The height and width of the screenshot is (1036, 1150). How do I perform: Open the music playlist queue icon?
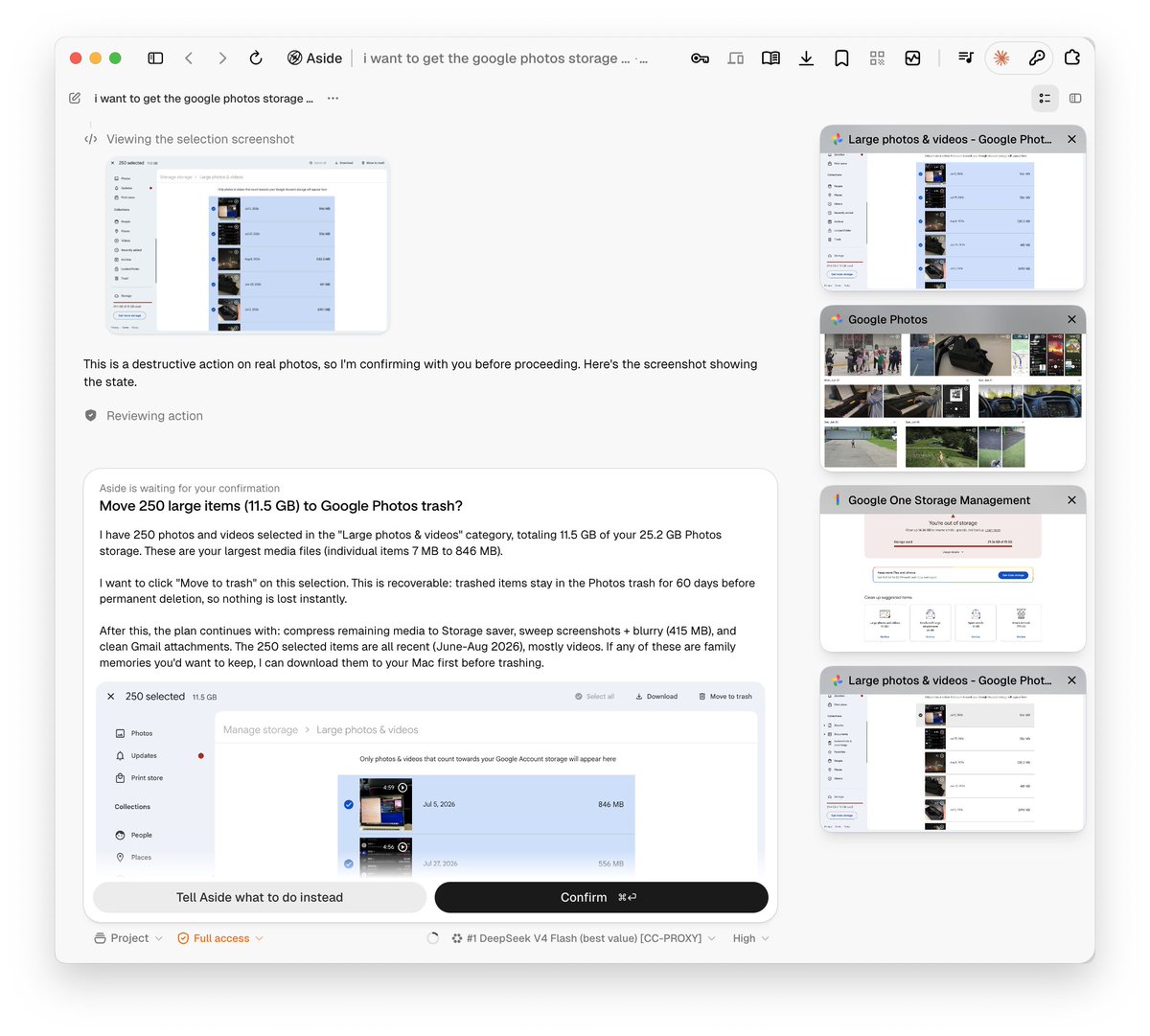point(966,58)
